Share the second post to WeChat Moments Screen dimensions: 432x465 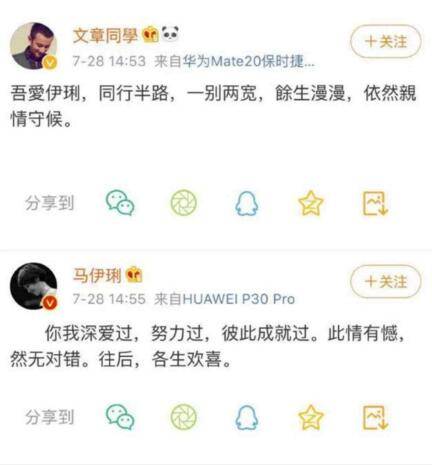(x=184, y=417)
